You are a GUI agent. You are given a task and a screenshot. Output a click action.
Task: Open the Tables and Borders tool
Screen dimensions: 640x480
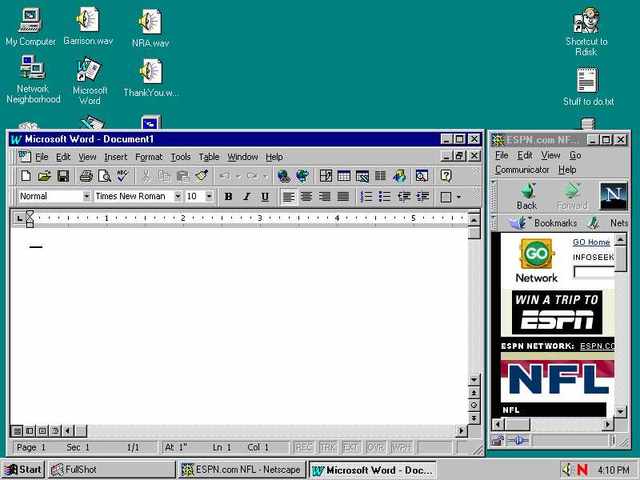tap(326, 176)
